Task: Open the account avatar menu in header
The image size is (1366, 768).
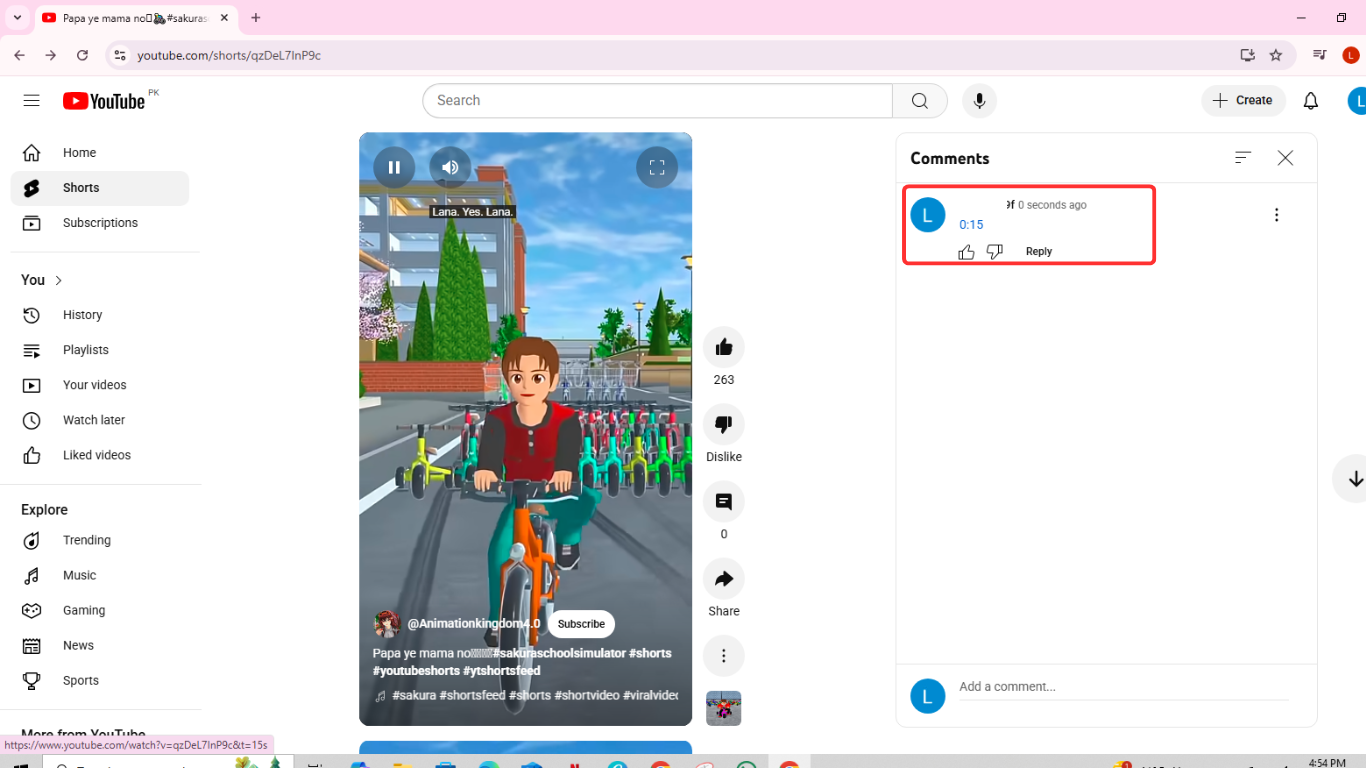Action: (1357, 101)
